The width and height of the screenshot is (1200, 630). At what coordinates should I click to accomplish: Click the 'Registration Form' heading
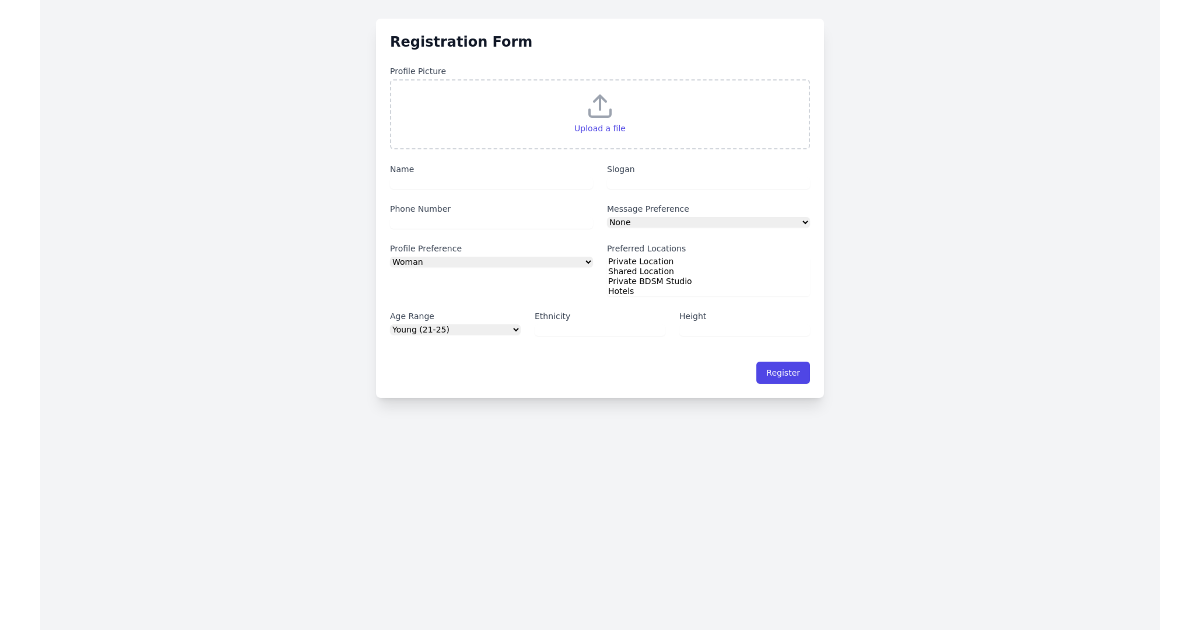(461, 41)
